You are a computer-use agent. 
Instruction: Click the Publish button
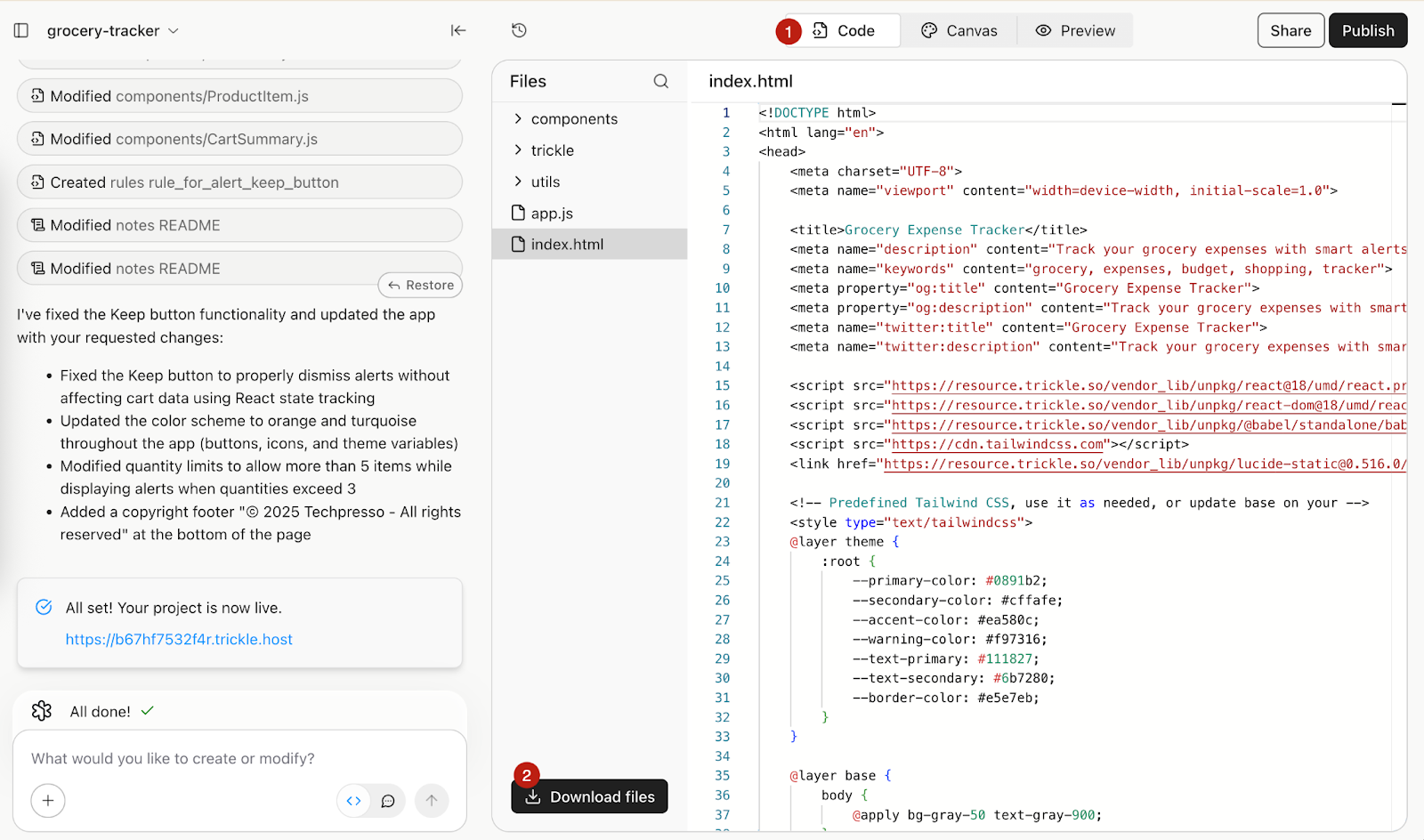[x=1368, y=30]
